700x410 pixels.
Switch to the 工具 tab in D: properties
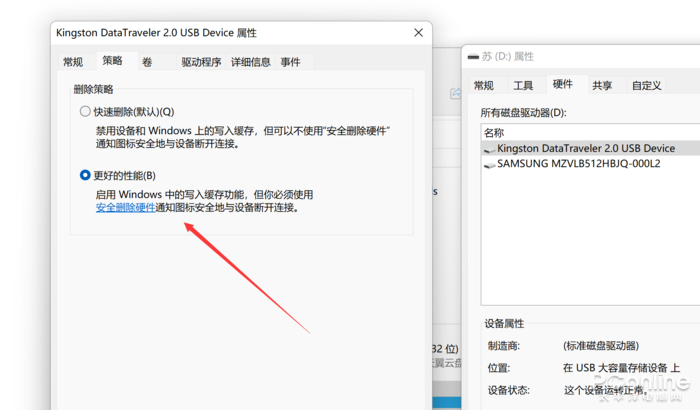pyautogui.click(x=523, y=85)
